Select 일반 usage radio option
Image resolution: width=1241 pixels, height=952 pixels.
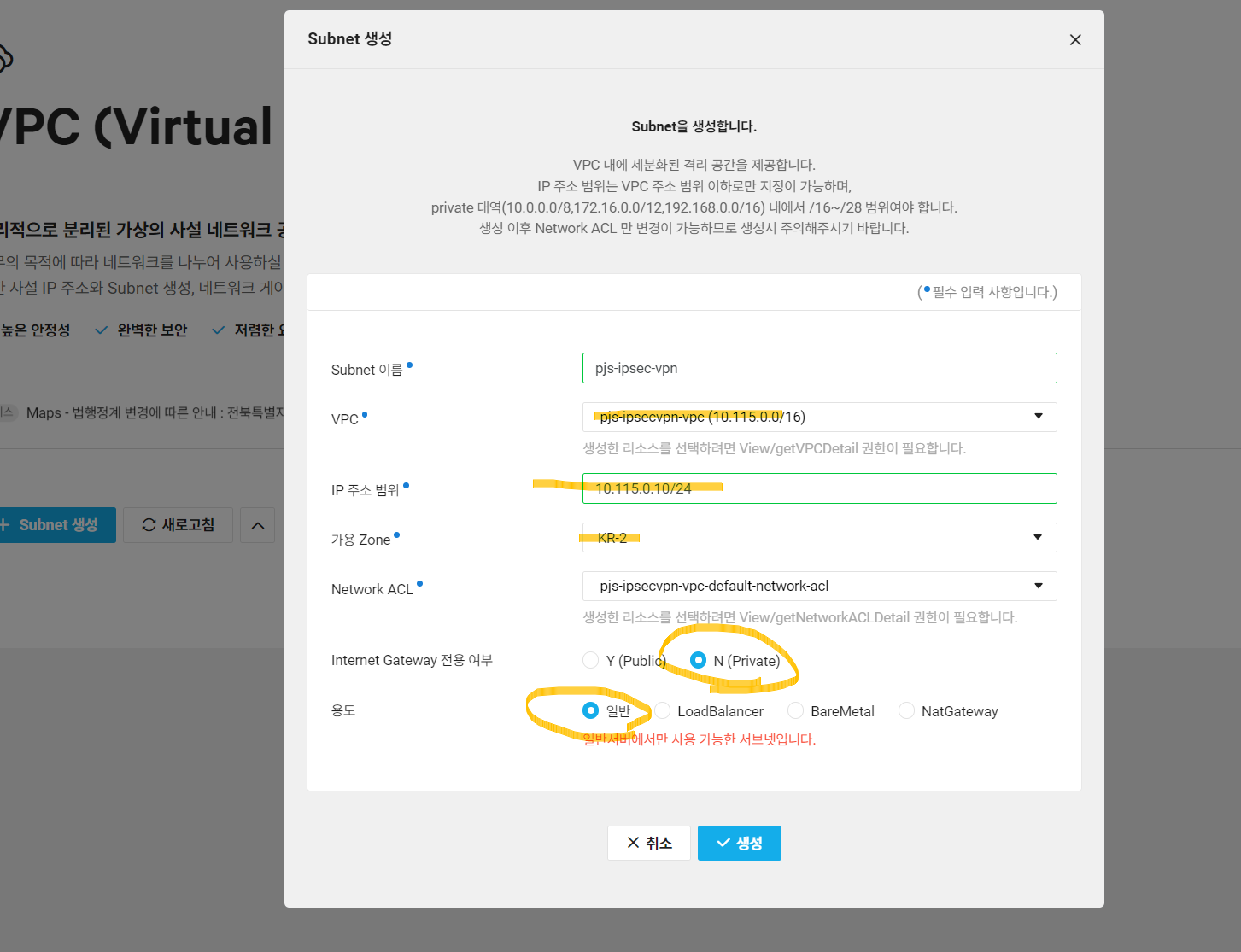coord(590,710)
